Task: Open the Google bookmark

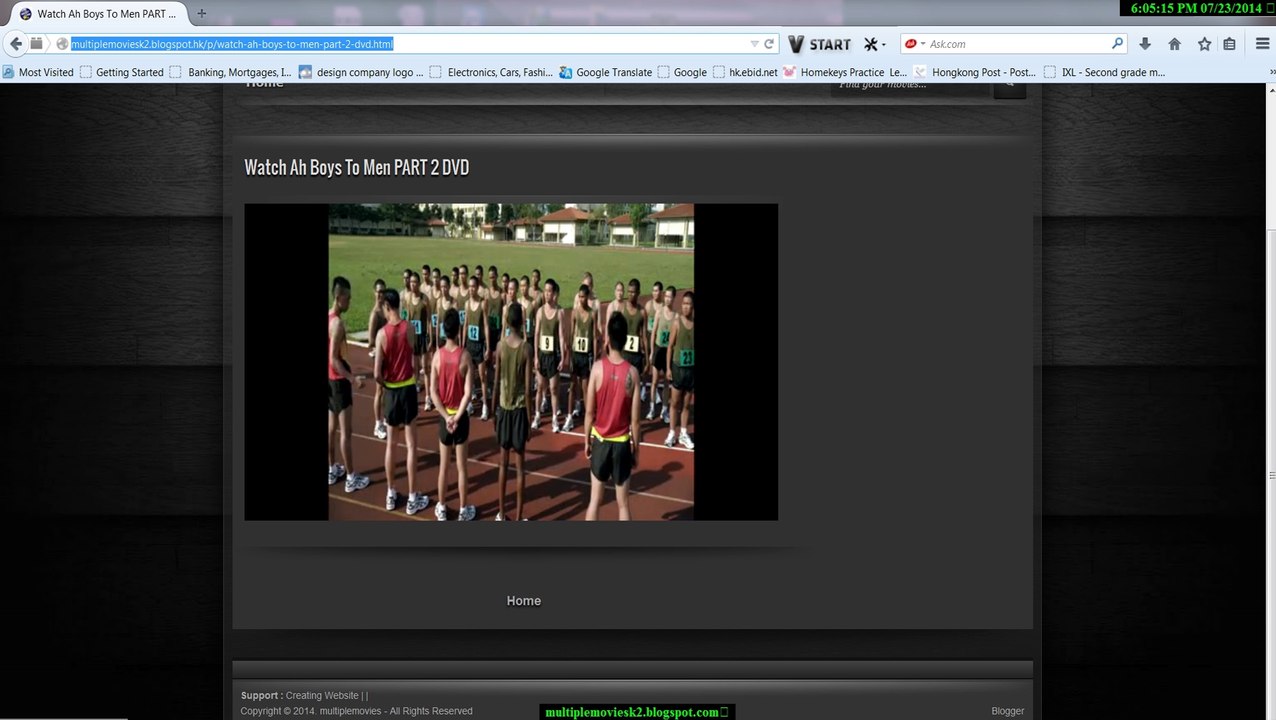Action: click(x=682, y=72)
